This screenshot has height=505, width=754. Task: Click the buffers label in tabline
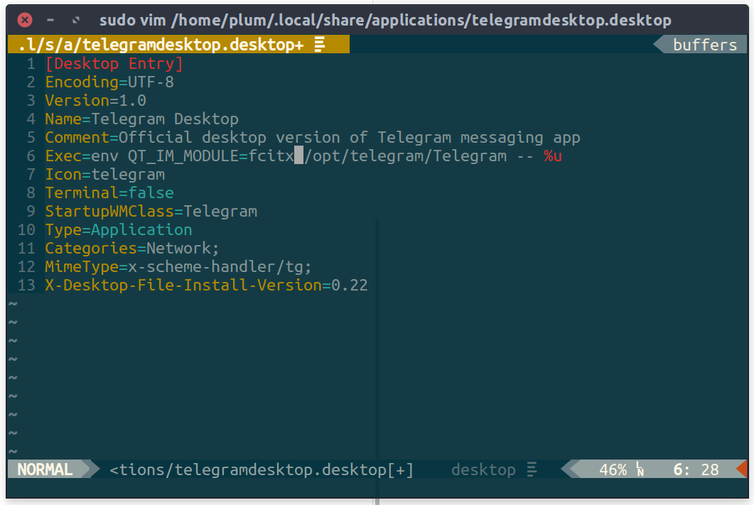pyautogui.click(x=704, y=45)
